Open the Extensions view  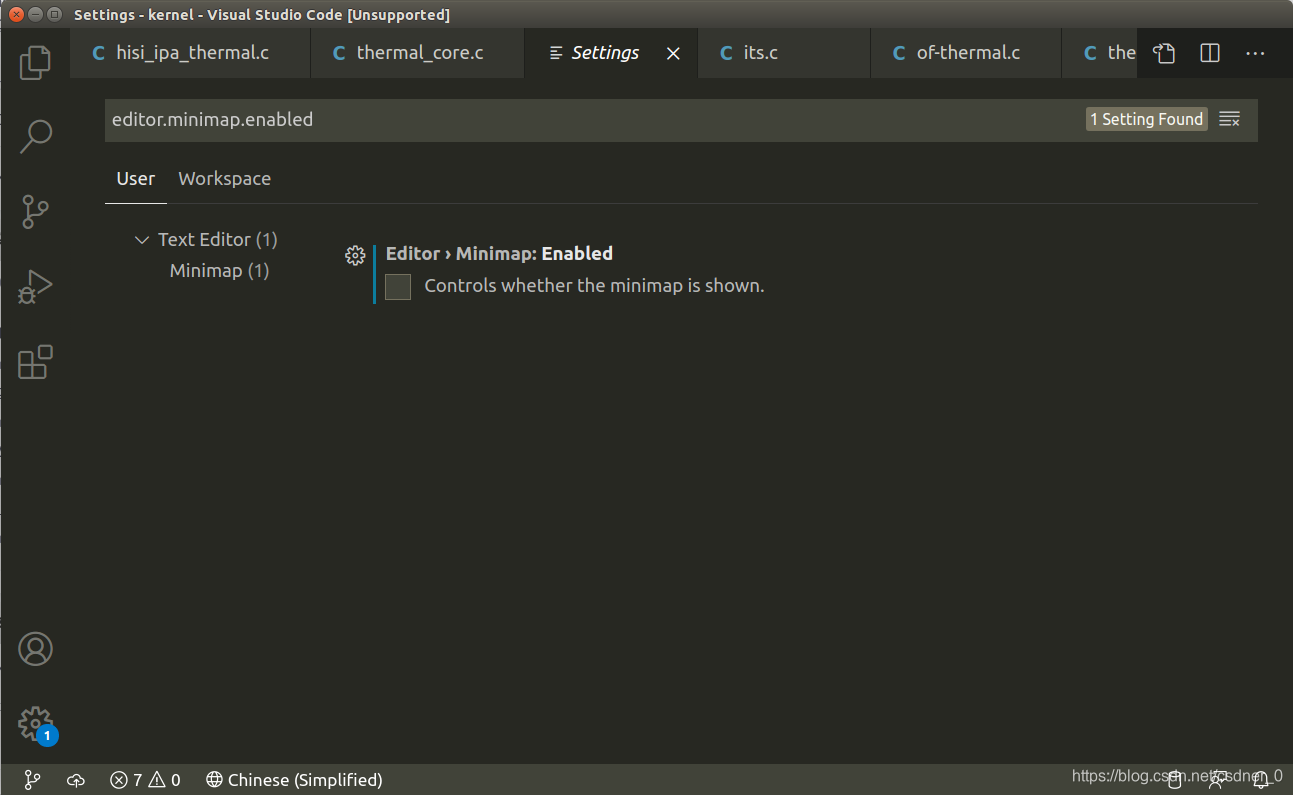(35, 362)
